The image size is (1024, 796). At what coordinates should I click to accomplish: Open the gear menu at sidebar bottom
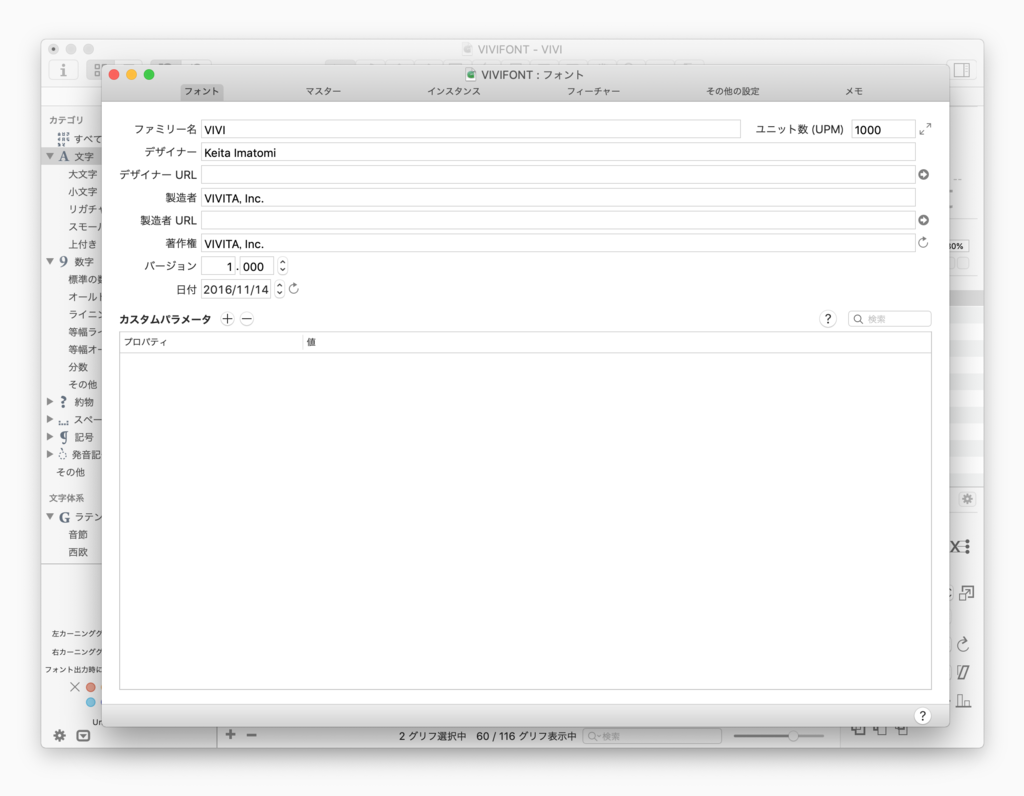tap(59, 735)
